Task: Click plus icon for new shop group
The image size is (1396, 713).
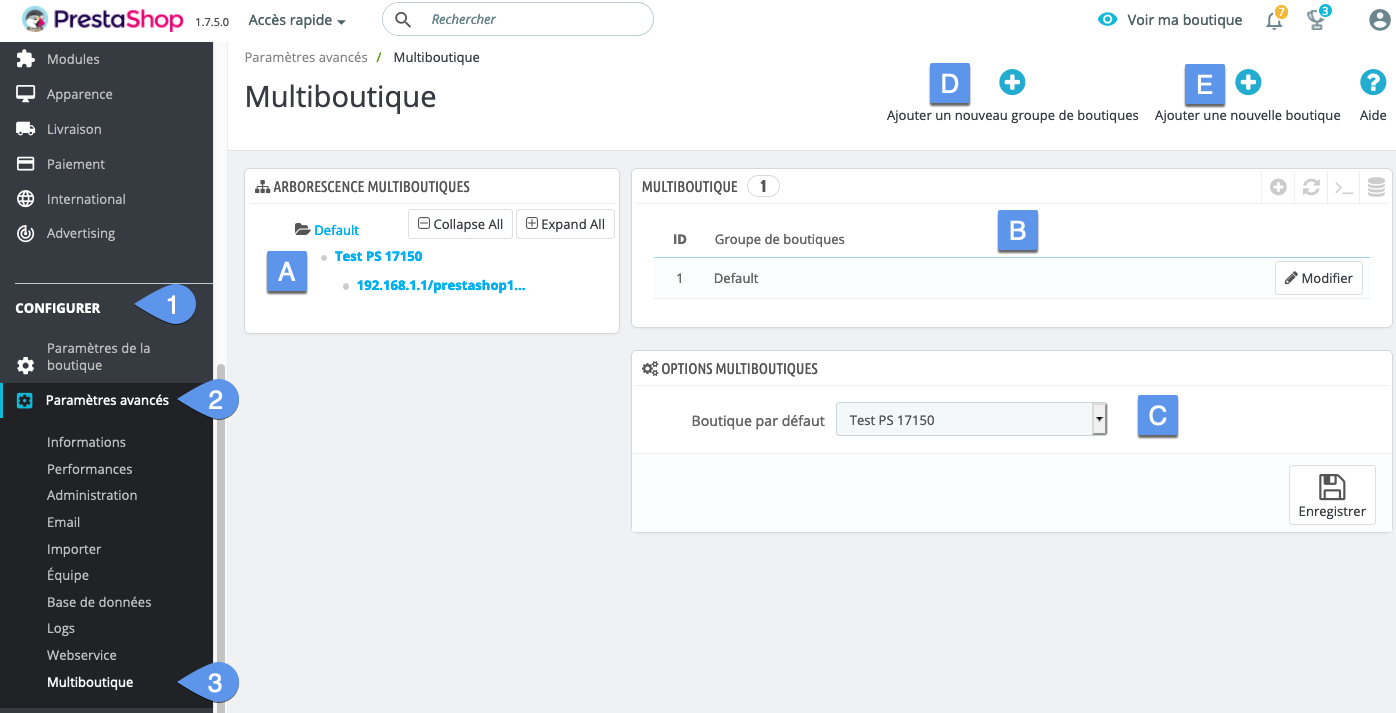Action: coord(1012,82)
